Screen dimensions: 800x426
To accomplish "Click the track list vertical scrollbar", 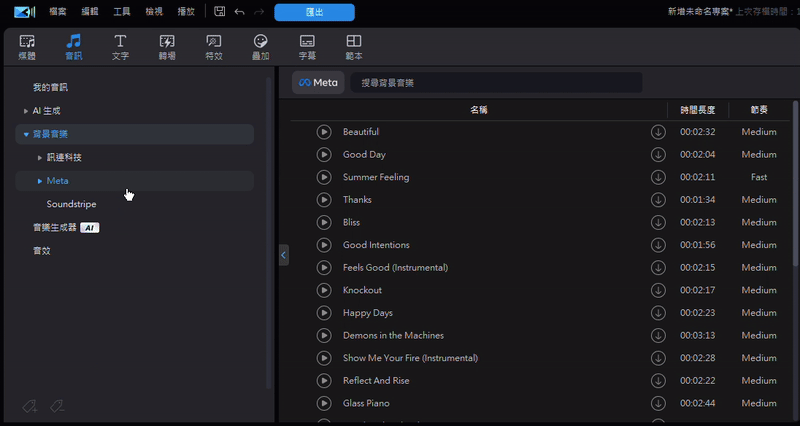I will pos(796,184).
